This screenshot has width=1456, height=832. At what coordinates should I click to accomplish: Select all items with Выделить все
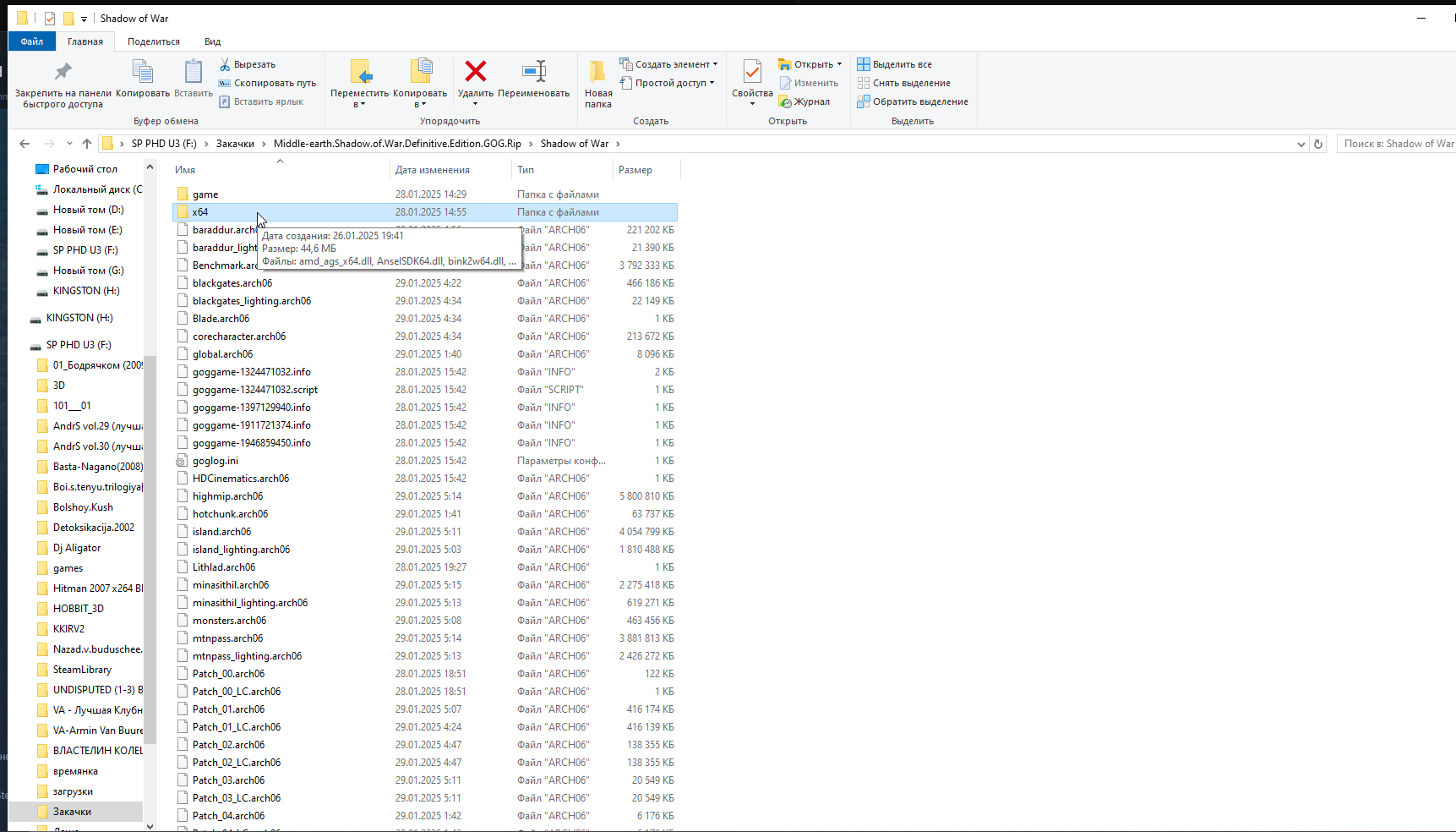895,64
